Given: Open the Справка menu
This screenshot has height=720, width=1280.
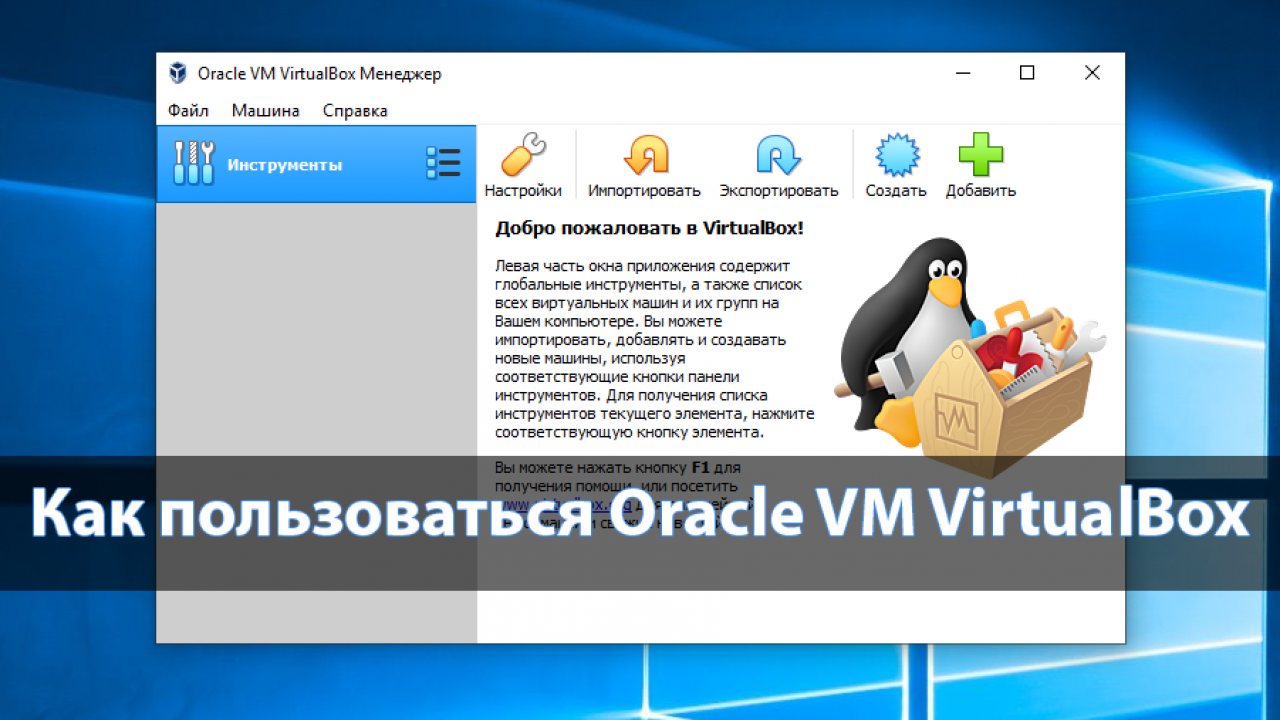Looking at the screenshot, I should [x=355, y=111].
